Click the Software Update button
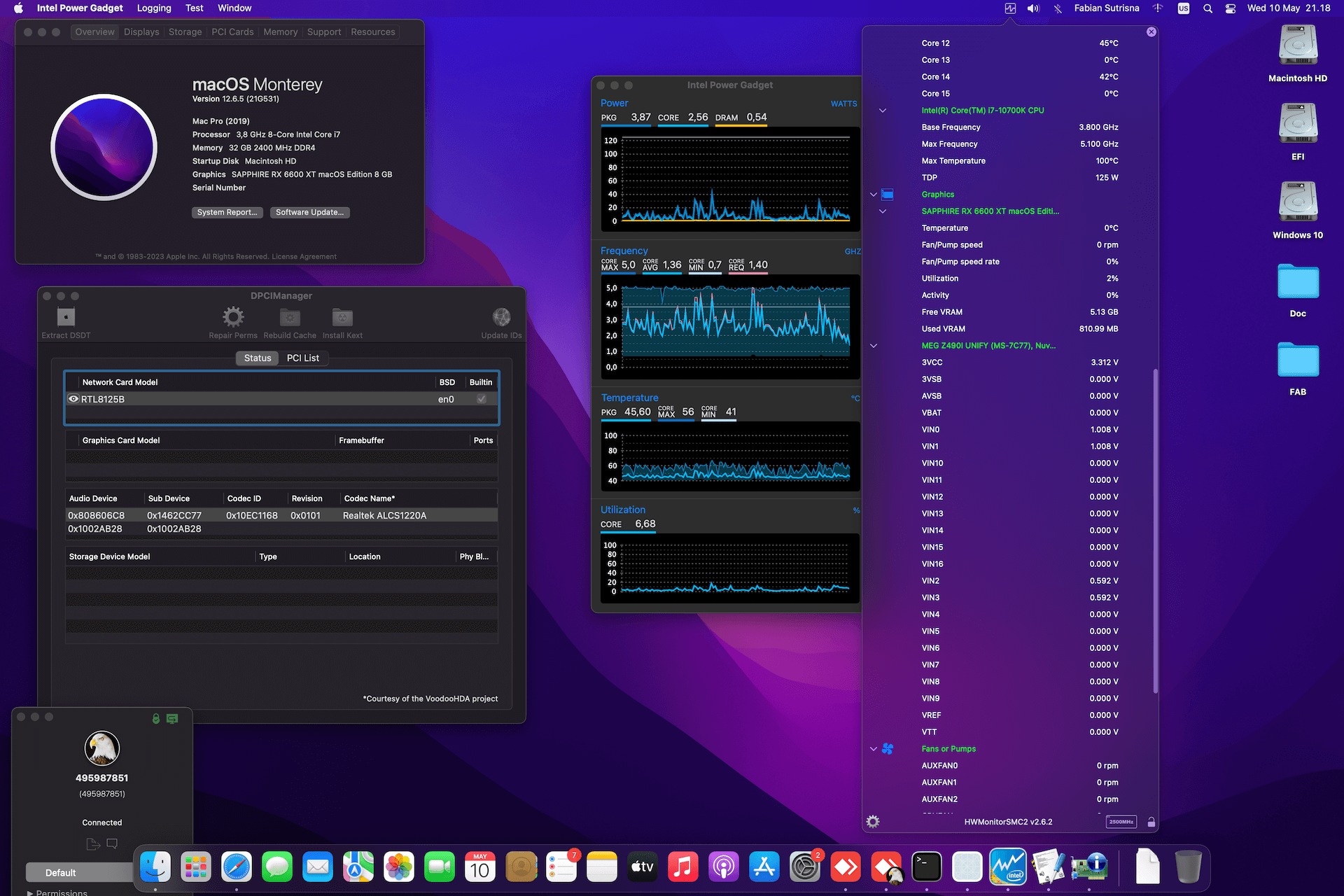 point(310,212)
